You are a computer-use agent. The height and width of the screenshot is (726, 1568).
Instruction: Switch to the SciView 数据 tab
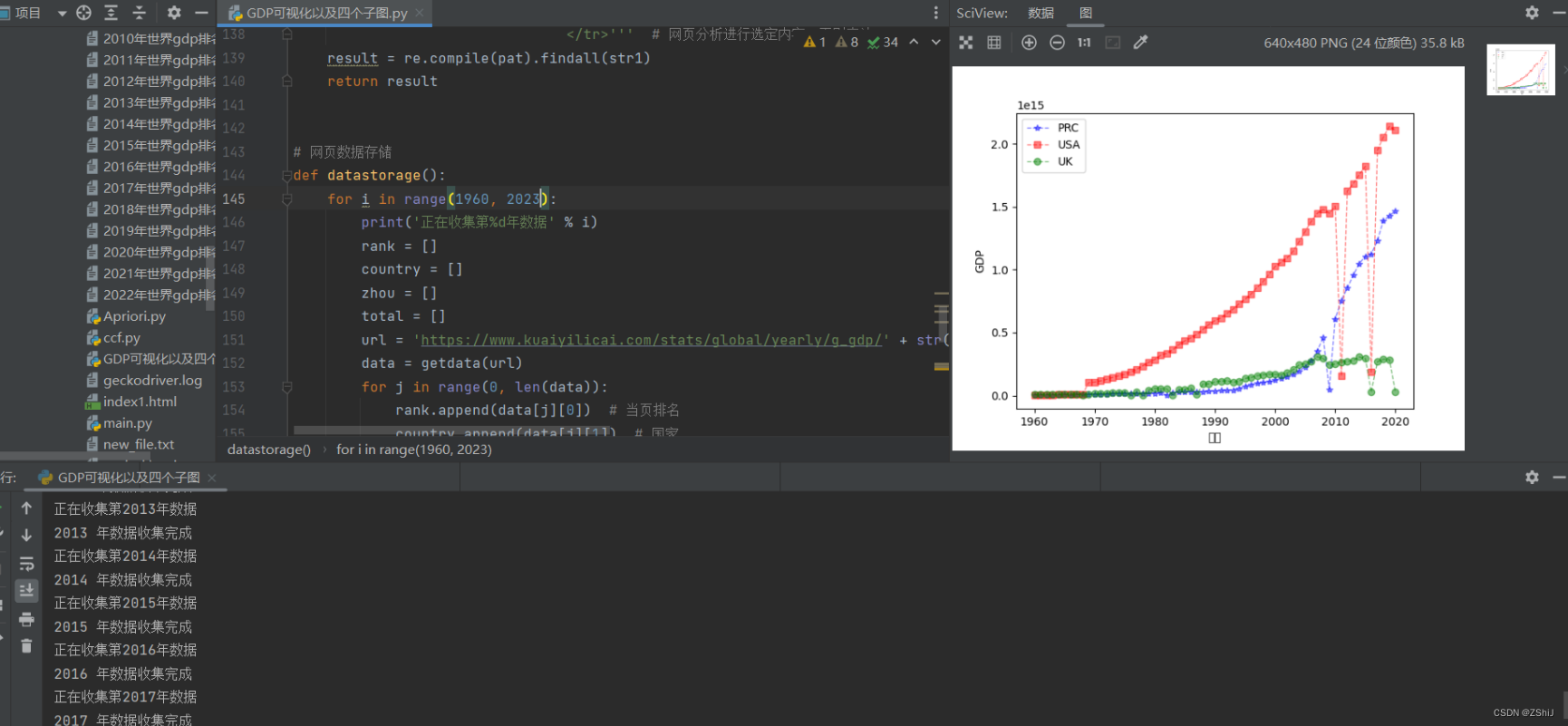(x=1040, y=13)
